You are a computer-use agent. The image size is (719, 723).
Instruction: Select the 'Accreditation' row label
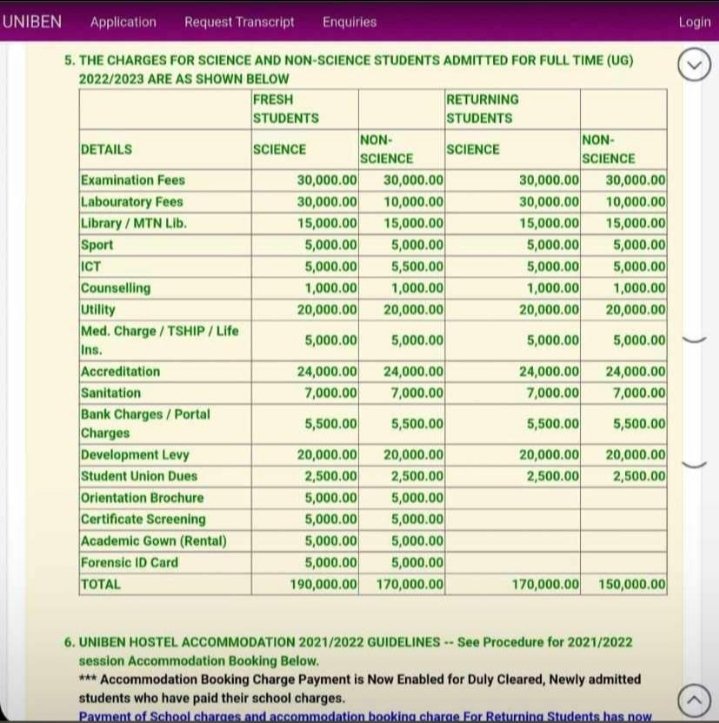click(120, 371)
